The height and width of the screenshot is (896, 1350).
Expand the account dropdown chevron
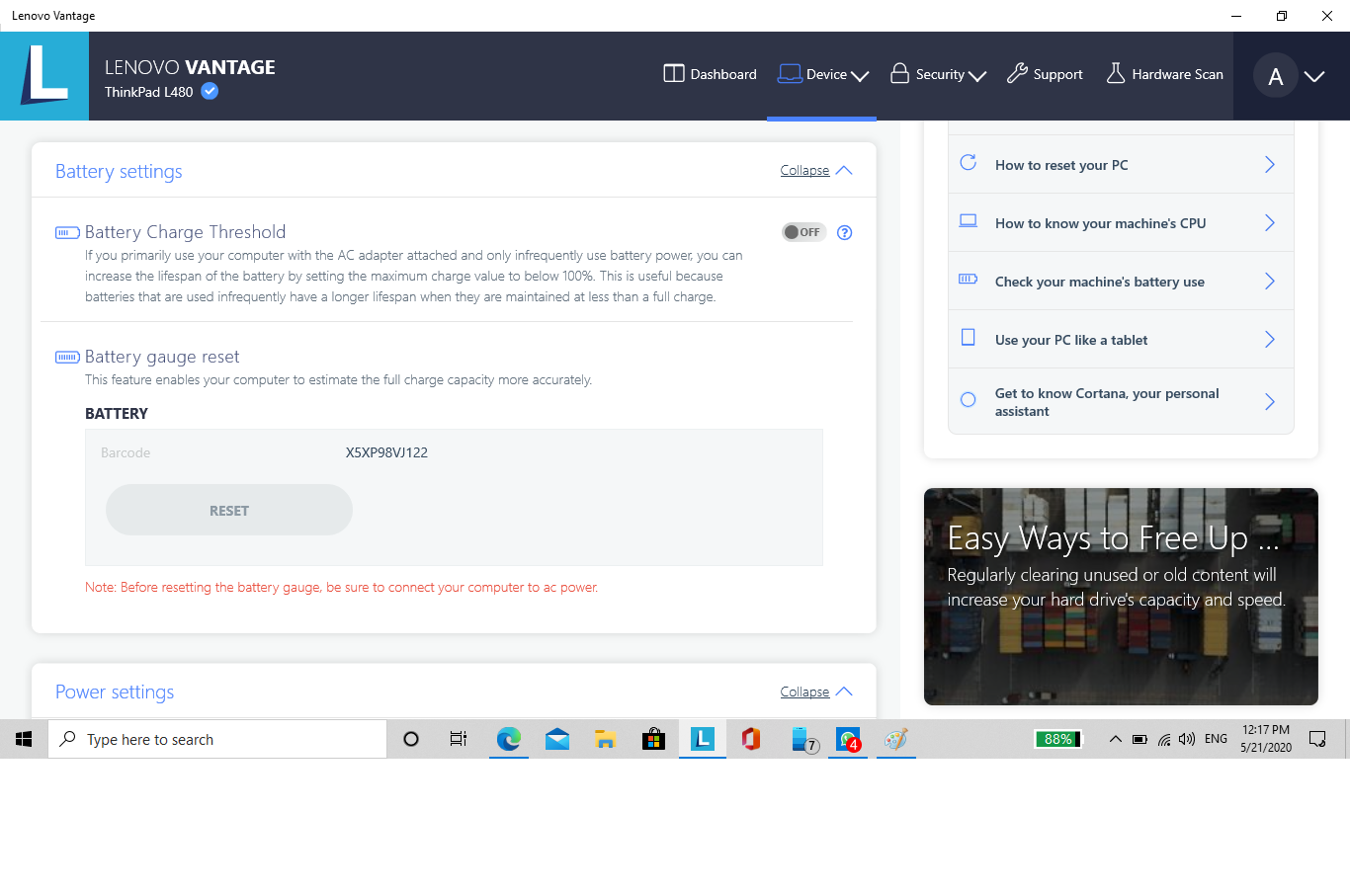point(1314,76)
